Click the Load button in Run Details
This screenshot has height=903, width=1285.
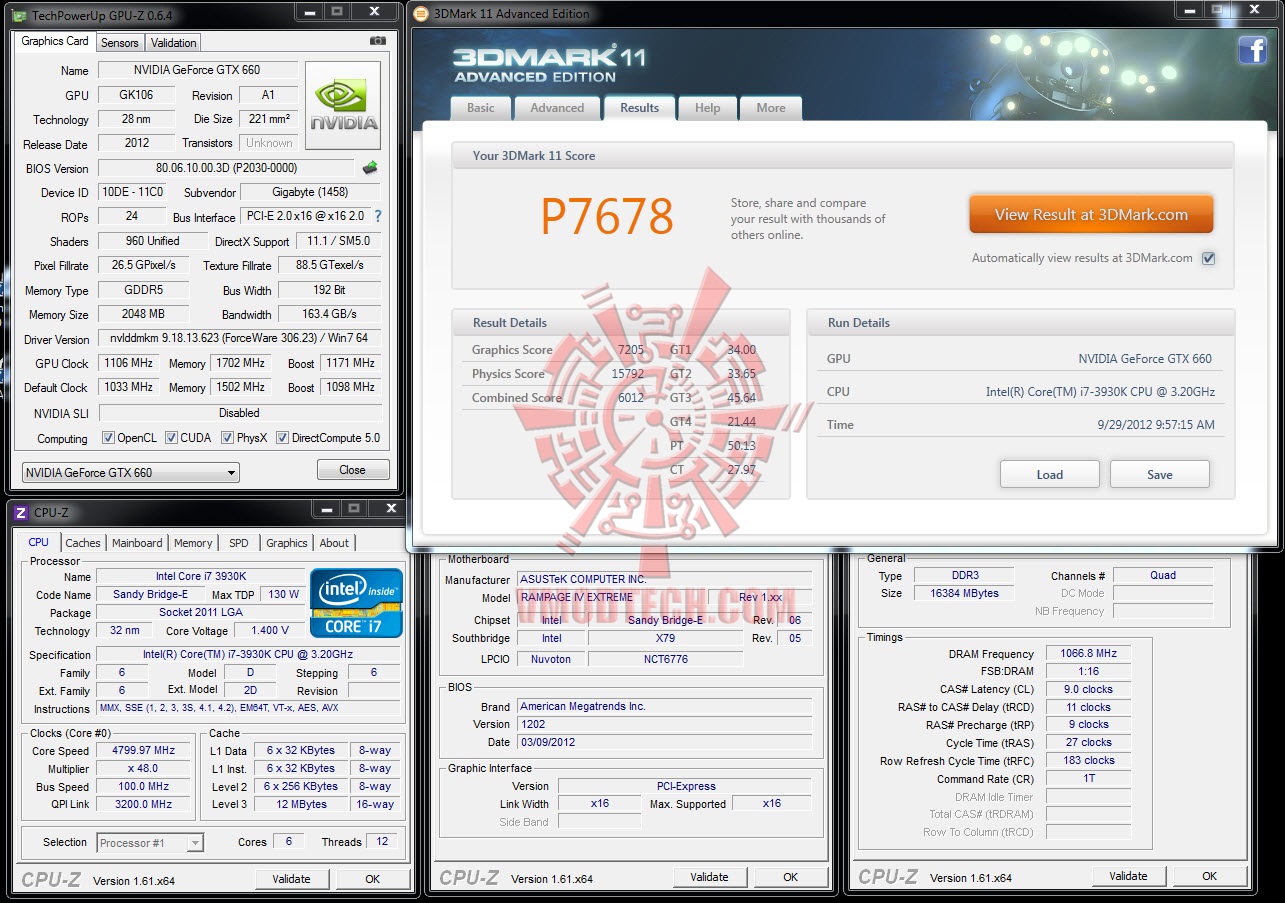(x=1050, y=474)
